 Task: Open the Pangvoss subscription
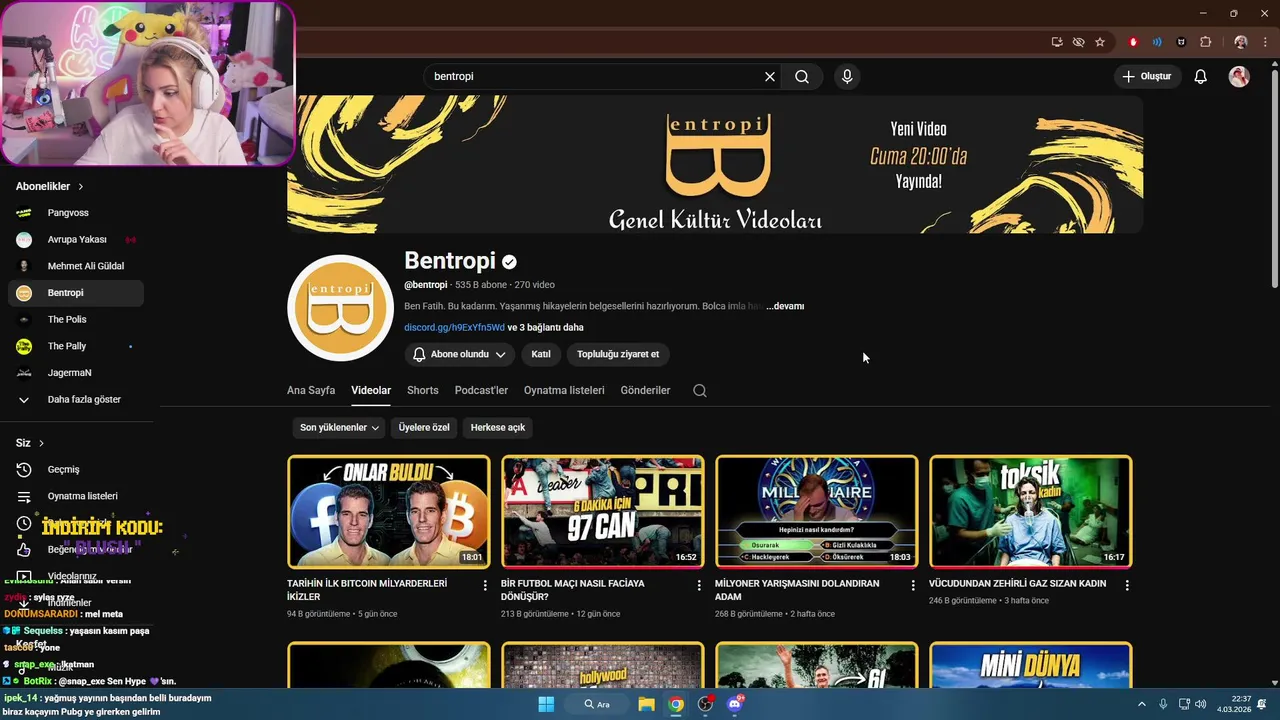[x=76, y=213]
